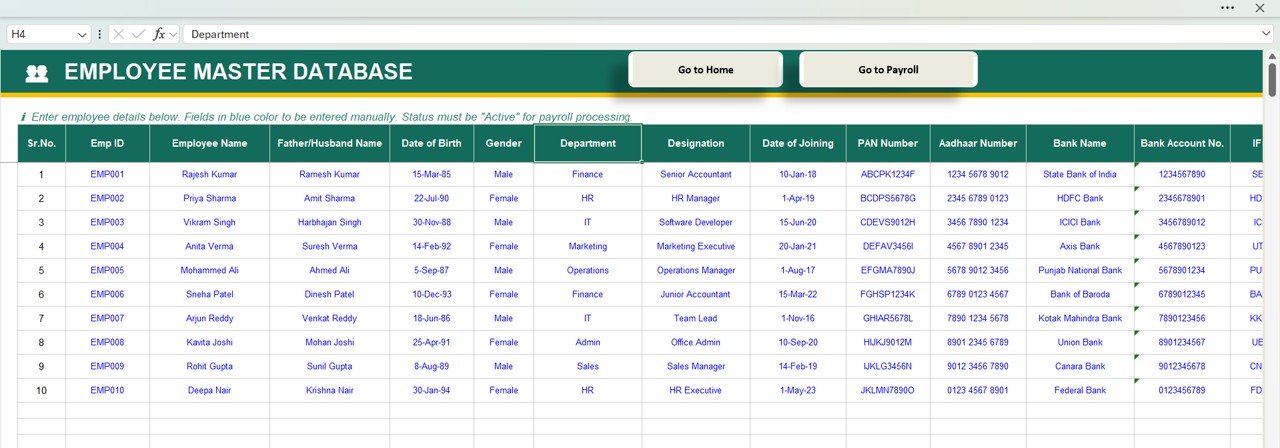Image resolution: width=1280 pixels, height=448 pixels.
Task: Click the green info icon before instructions
Action: (23, 117)
